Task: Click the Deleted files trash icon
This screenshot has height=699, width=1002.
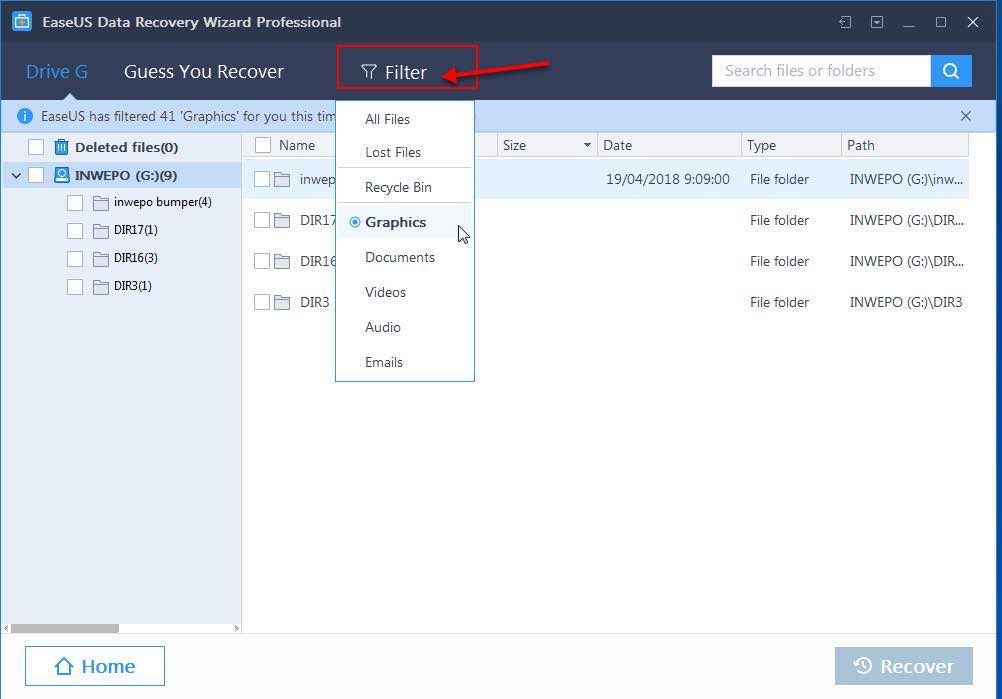Action: [x=61, y=147]
